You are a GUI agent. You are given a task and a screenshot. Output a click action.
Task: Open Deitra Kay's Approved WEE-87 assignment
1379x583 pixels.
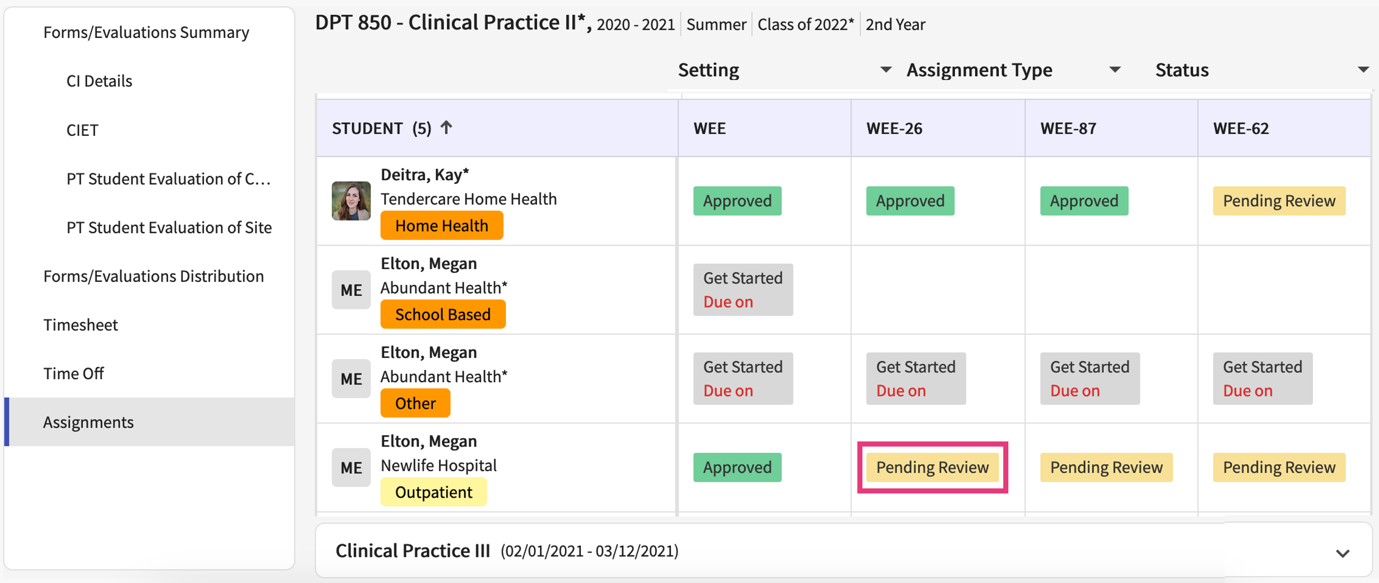click(x=1083, y=201)
